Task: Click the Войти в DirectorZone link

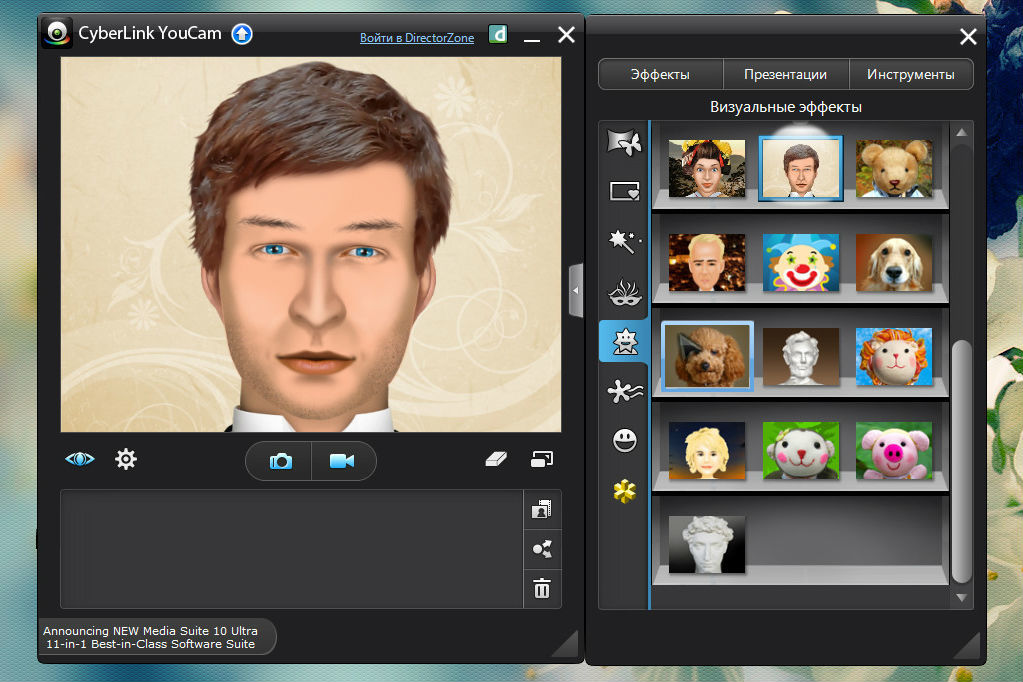Action: [x=417, y=38]
